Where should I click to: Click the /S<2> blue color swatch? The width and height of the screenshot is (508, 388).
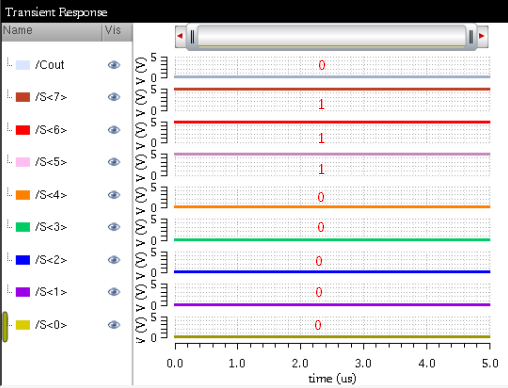(x=23, y=260)
